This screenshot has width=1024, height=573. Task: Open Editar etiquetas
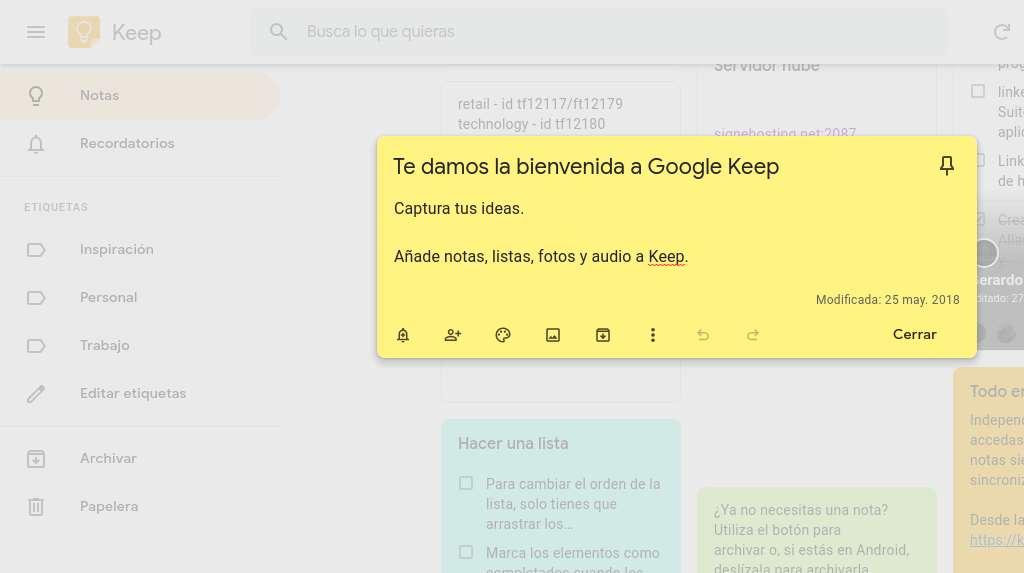[133, 394]
